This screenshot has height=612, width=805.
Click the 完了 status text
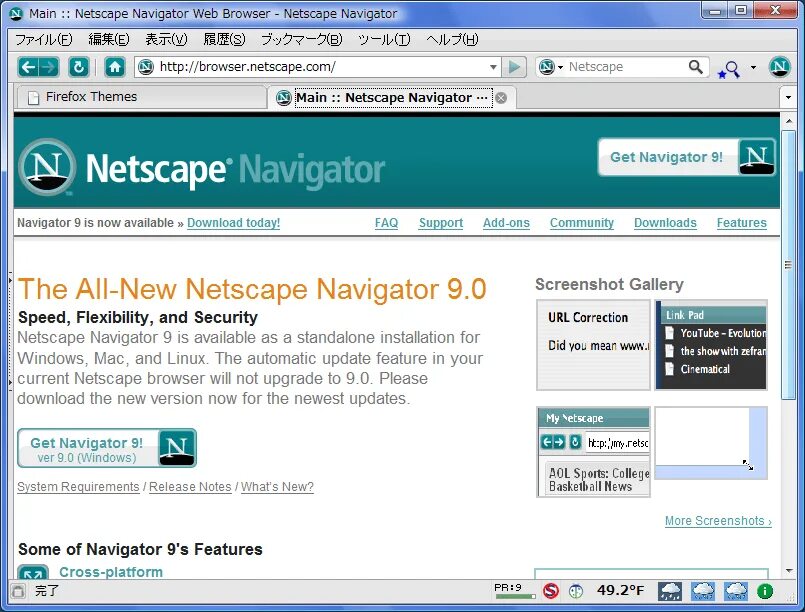coord(47,591)
